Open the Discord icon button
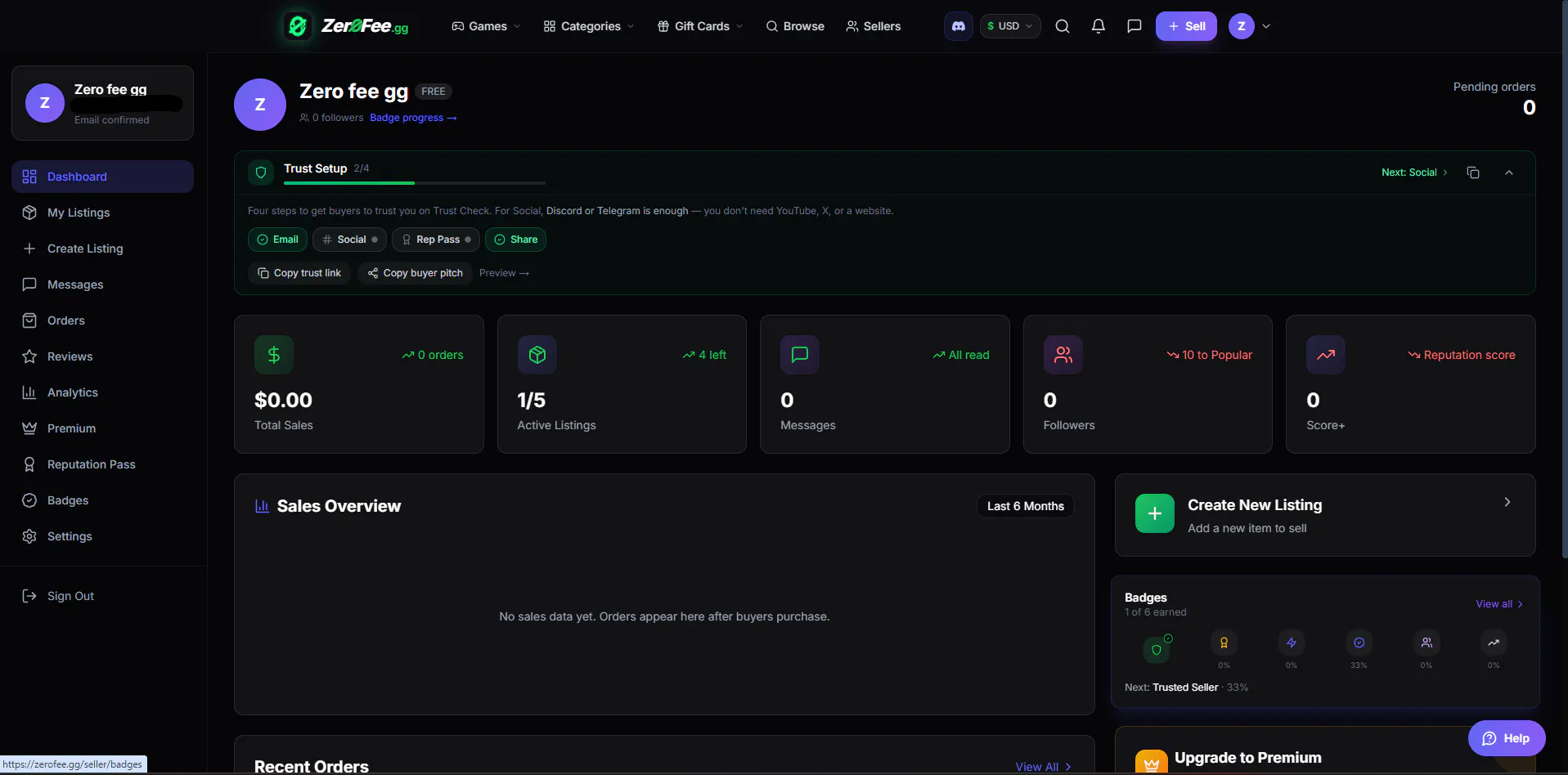The height and width of the screenshot is (775, 1568). (958, 26)
